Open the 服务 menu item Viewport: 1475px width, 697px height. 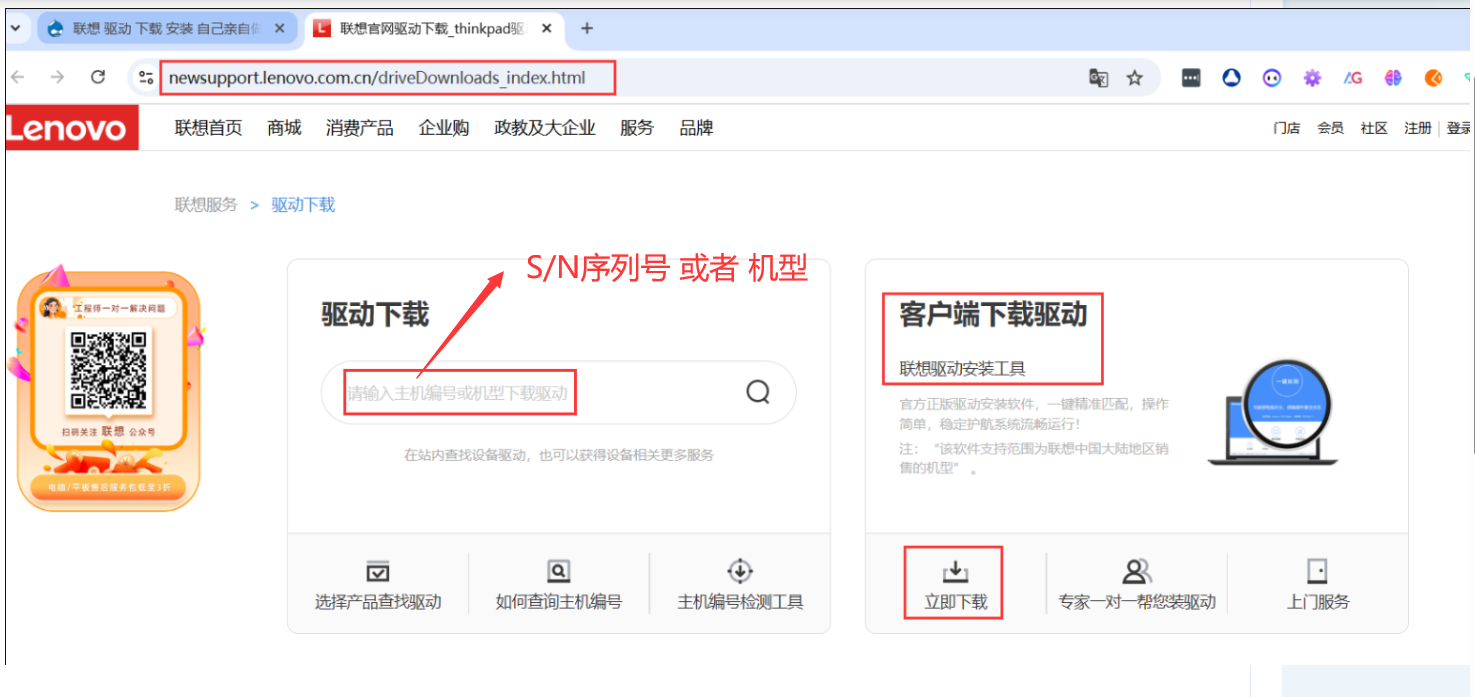point(637,128)
